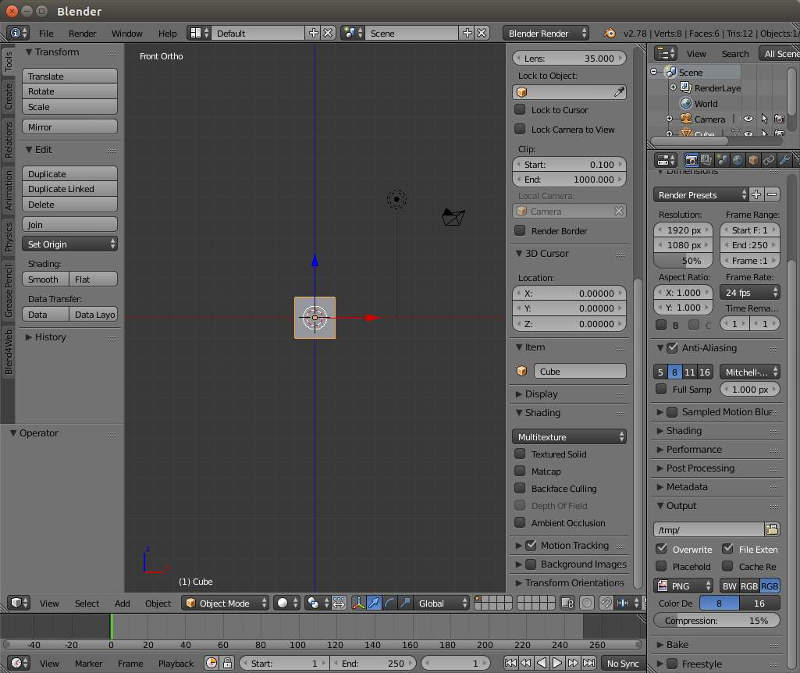Open Modifiers properties tab wrench icon

point(784,160)
